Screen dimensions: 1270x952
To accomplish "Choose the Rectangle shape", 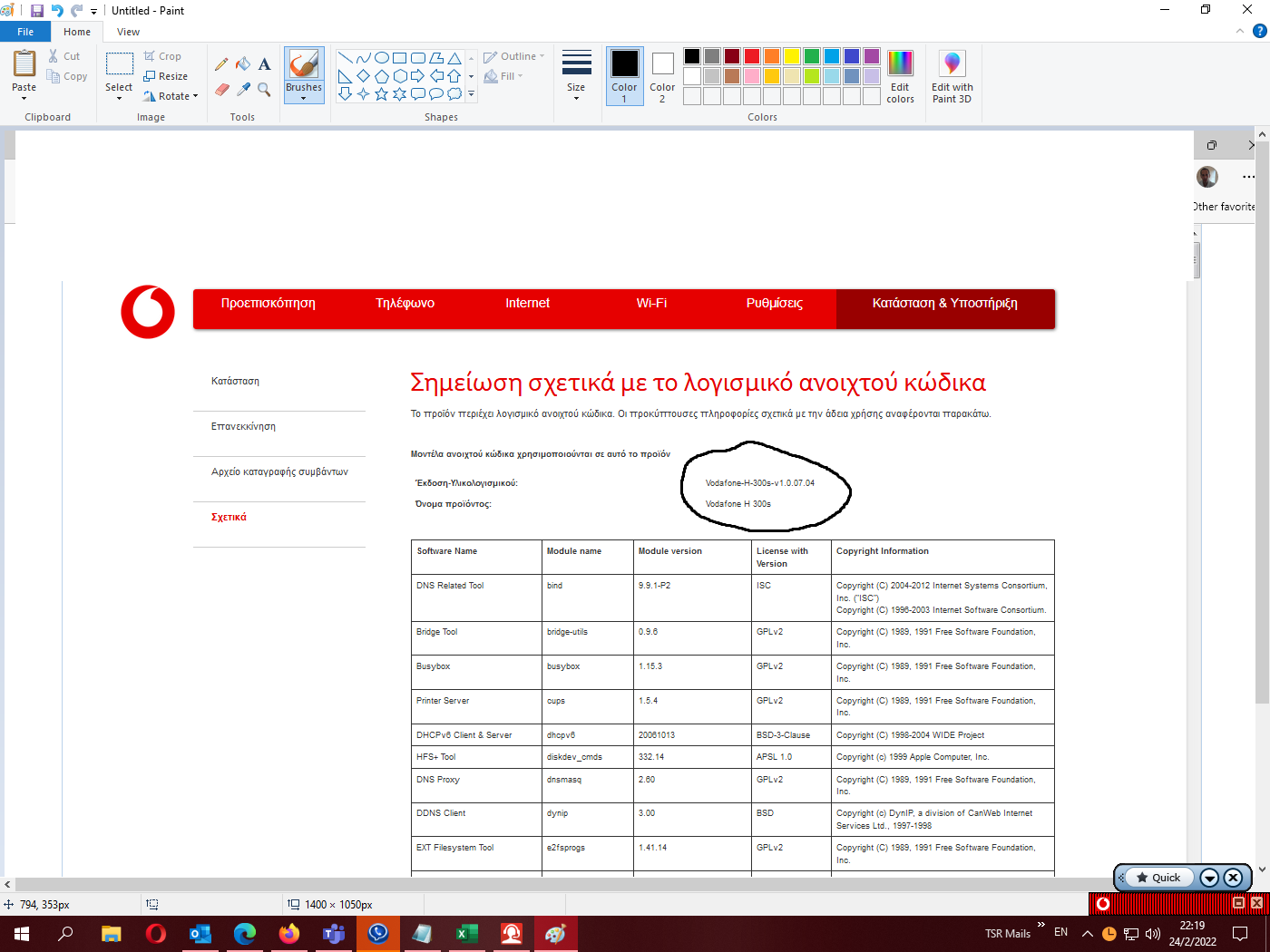I will tap(400, 58).
